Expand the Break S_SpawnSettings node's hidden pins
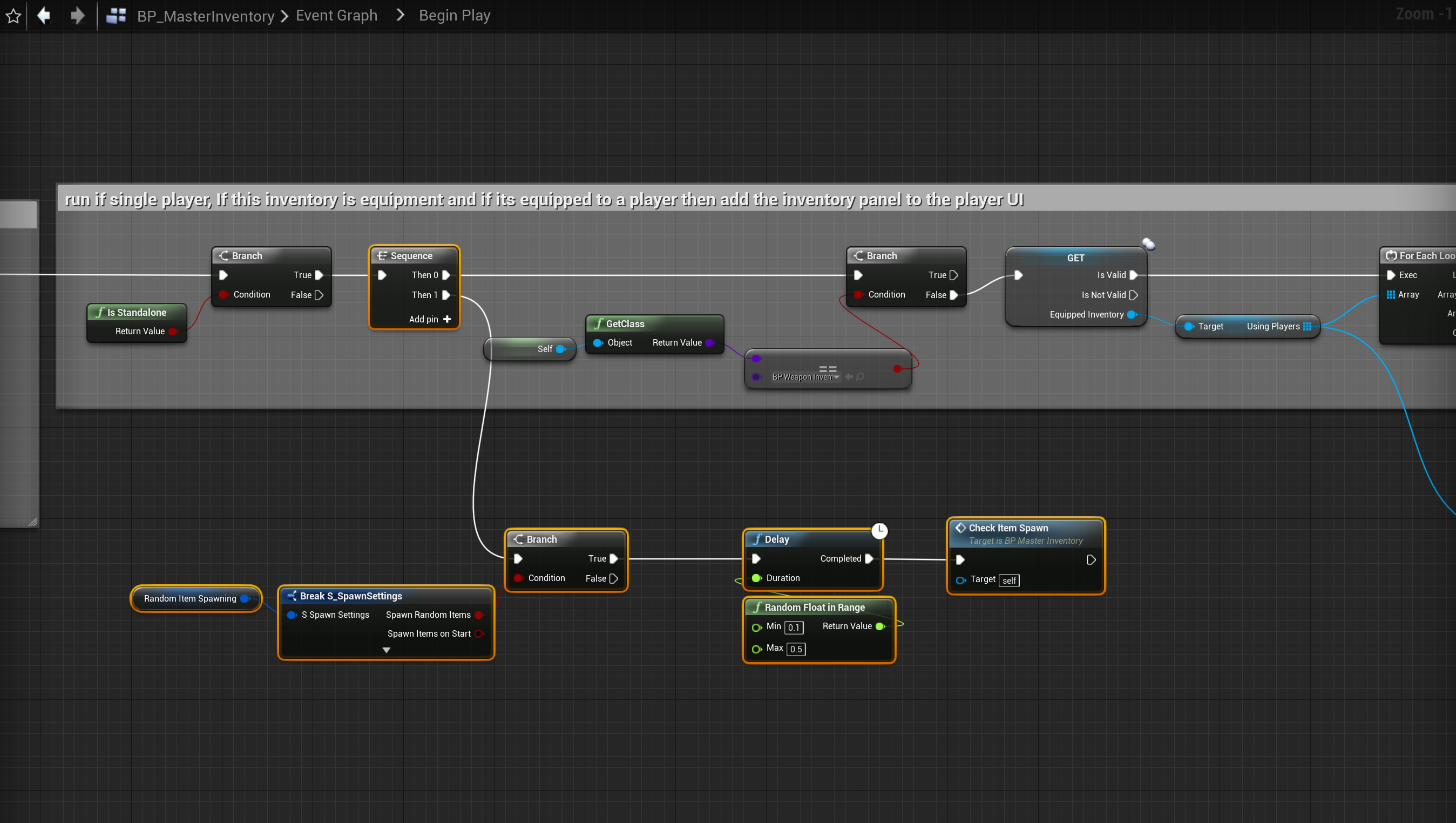This screenshot has height=823, width=1456. (x=386, y=650)
